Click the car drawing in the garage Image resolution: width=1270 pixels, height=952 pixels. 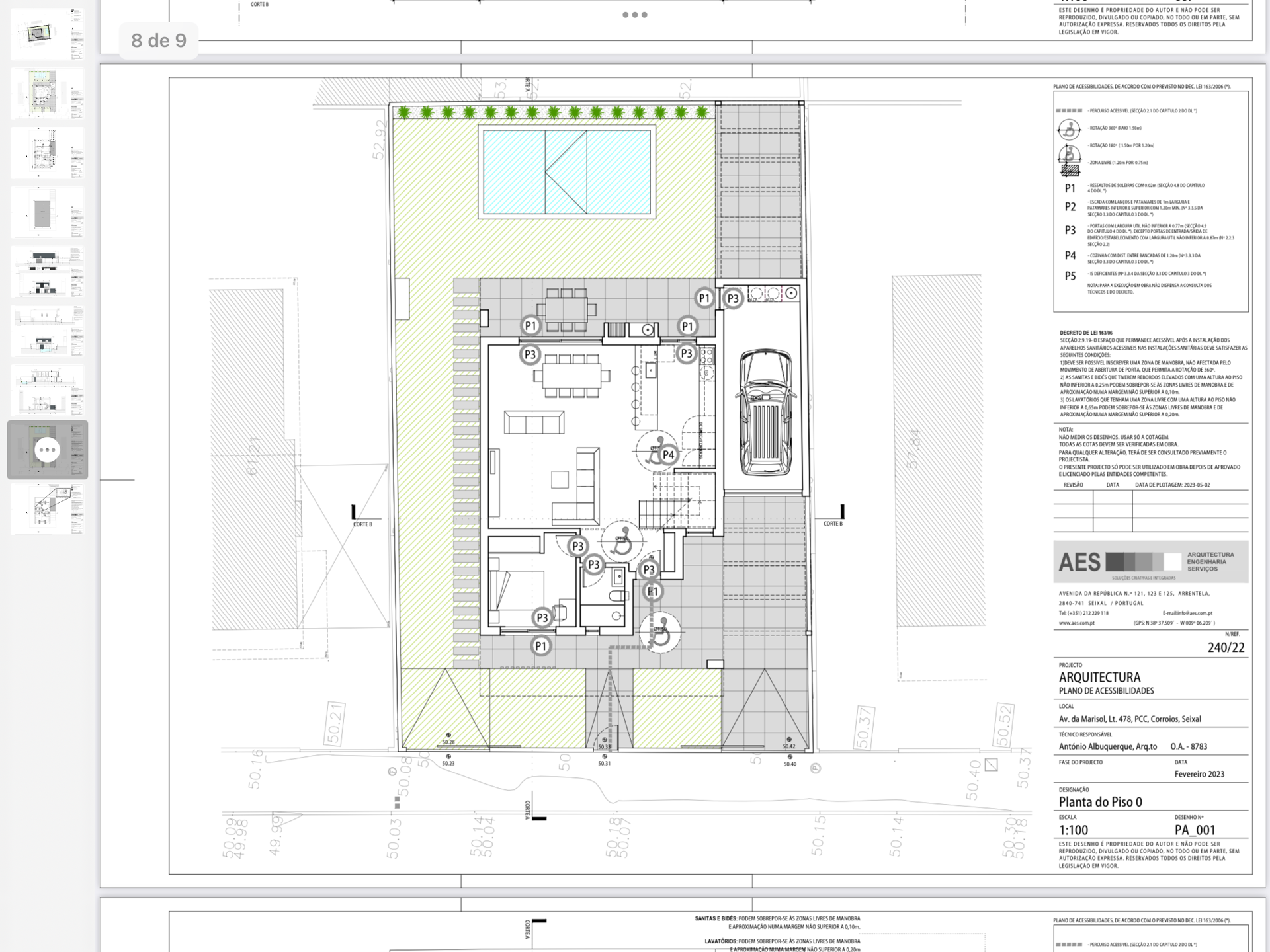click(x=765, y=413)
